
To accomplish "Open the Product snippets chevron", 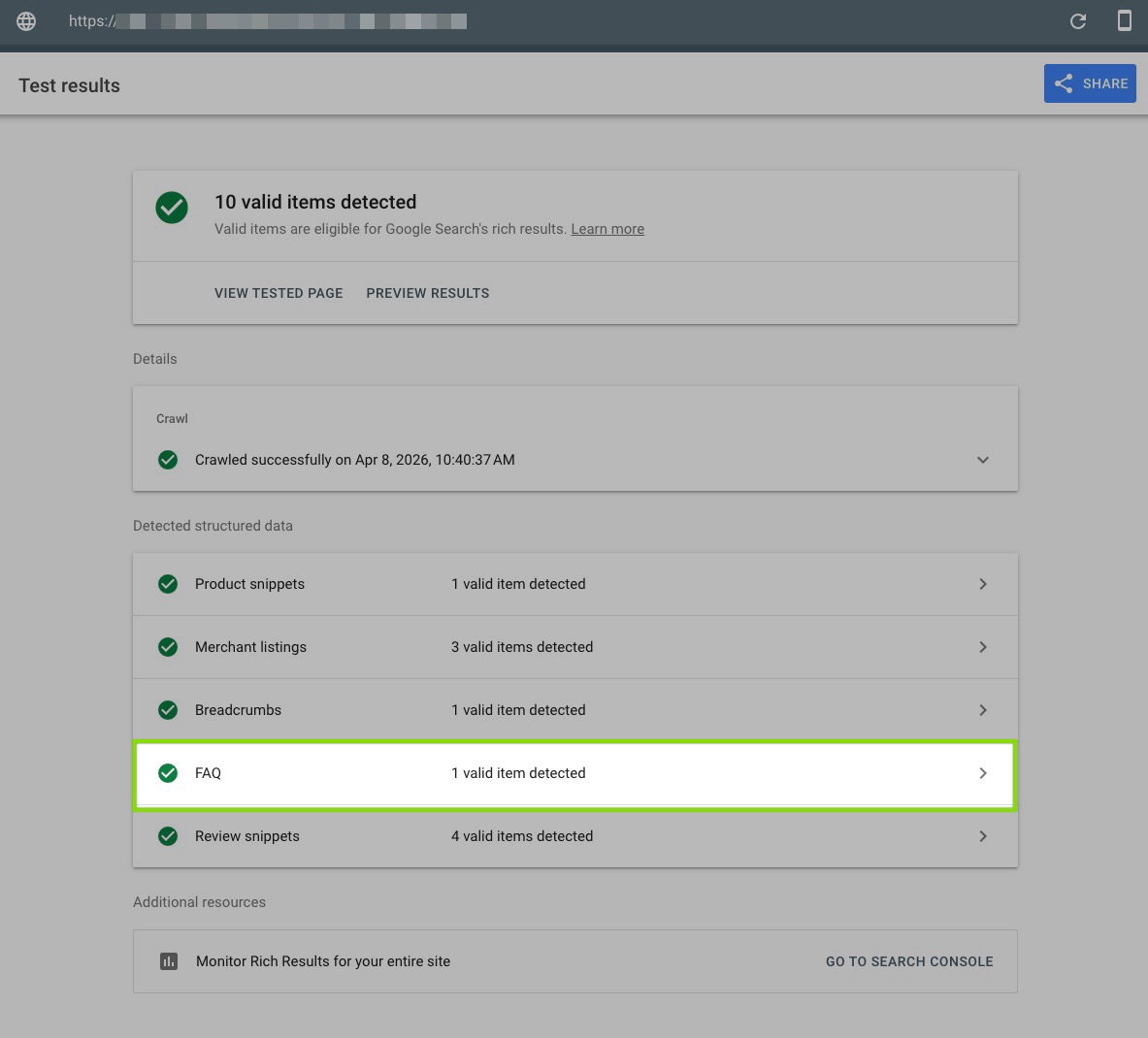I will 982,584.
